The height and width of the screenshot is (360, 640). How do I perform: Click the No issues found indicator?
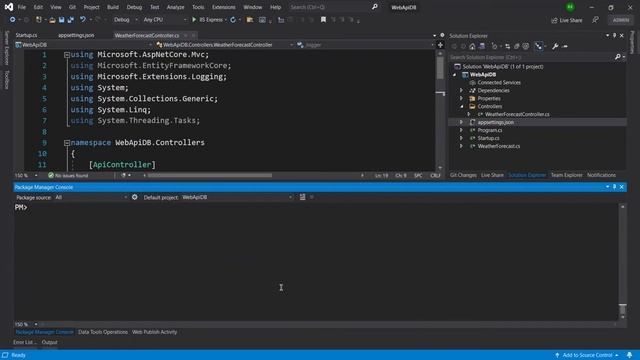pyautogui.click(x=68, y=176)
